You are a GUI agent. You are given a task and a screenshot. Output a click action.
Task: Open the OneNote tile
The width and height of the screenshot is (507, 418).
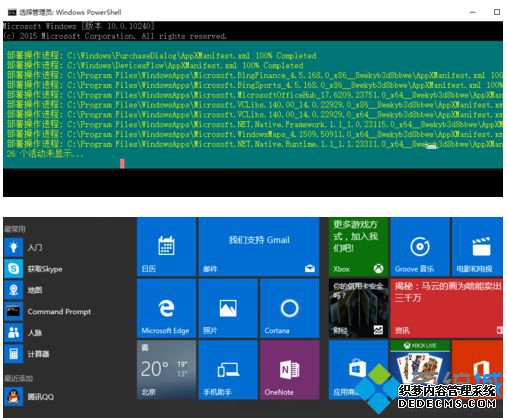pos(290,370)
